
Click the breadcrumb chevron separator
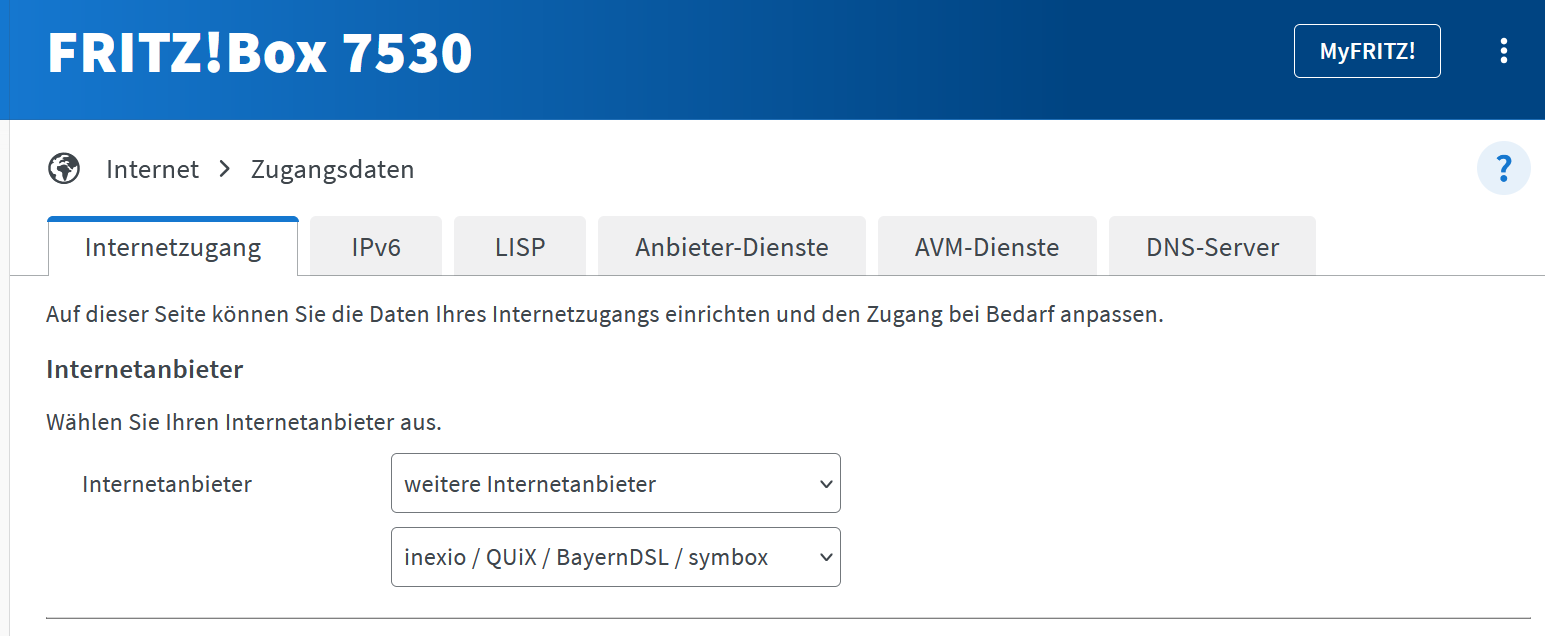(224, 170)
